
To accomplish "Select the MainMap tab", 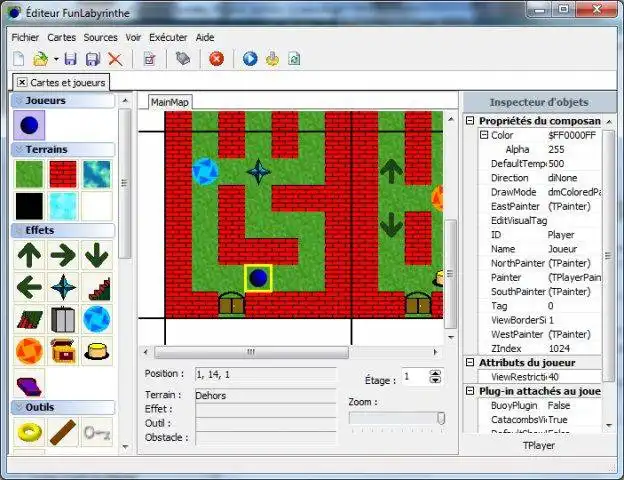I will coord(170,102).
